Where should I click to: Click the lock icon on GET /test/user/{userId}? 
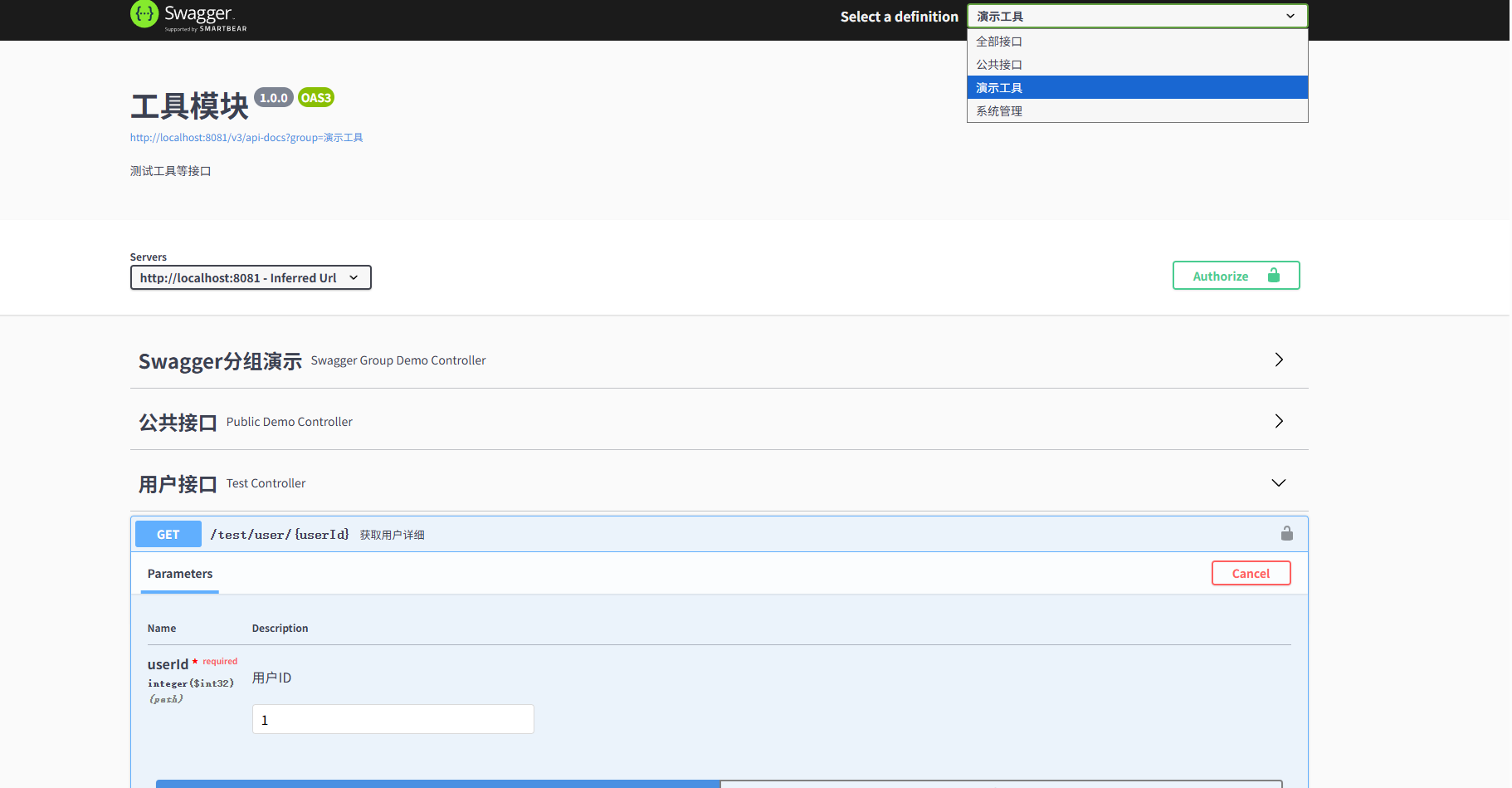1286,534
